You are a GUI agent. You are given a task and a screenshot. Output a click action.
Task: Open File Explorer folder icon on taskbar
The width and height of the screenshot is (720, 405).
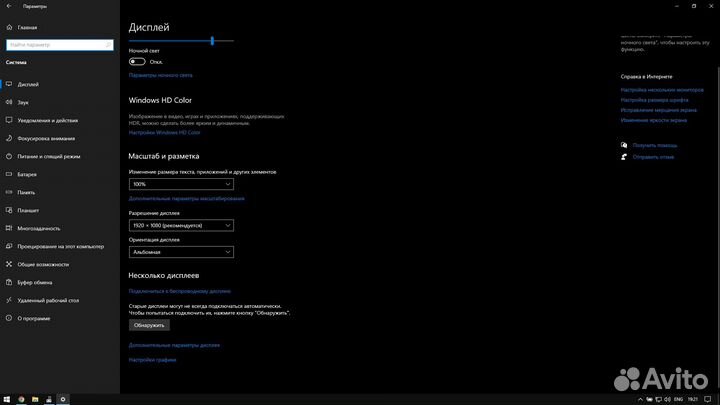pyautogui.click(x=35, y=399)
